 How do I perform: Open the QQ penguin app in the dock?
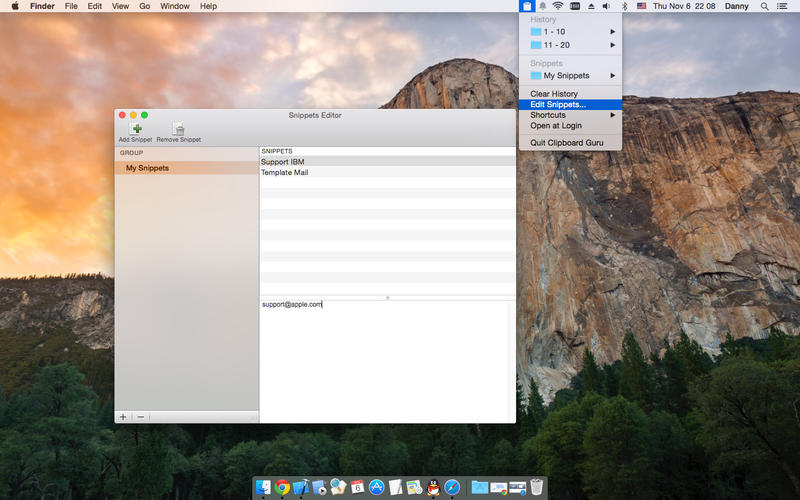[433, 487]
